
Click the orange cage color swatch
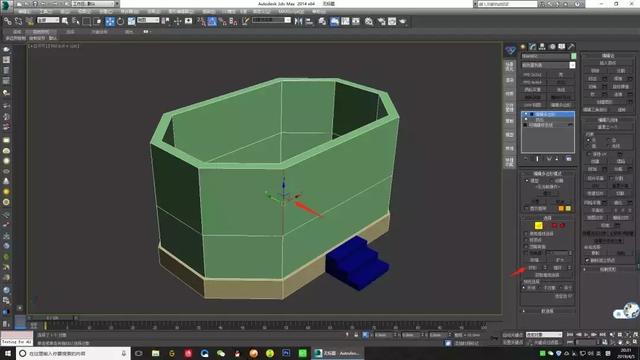(561, 209)
